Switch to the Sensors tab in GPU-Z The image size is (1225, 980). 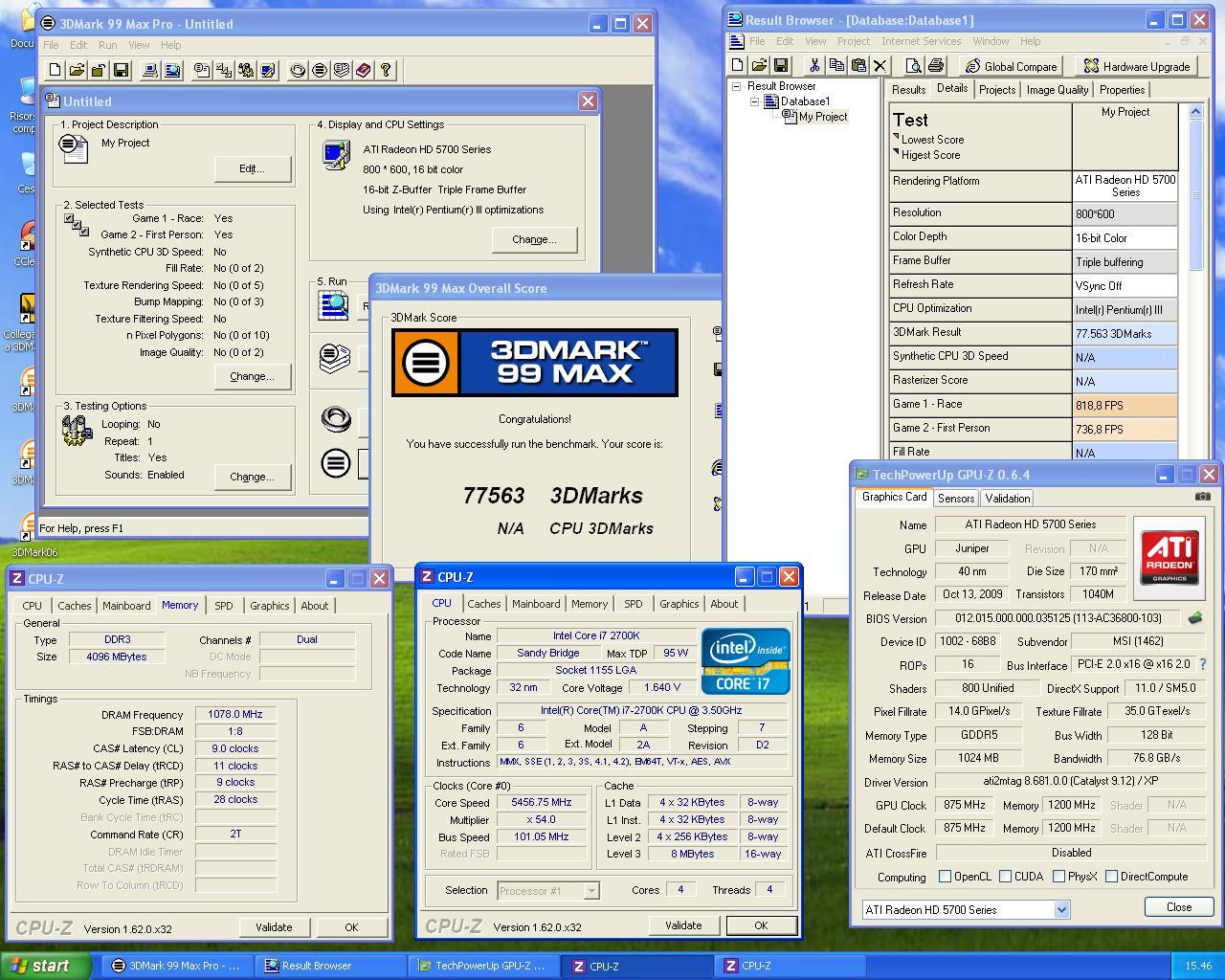coord(956,499)
